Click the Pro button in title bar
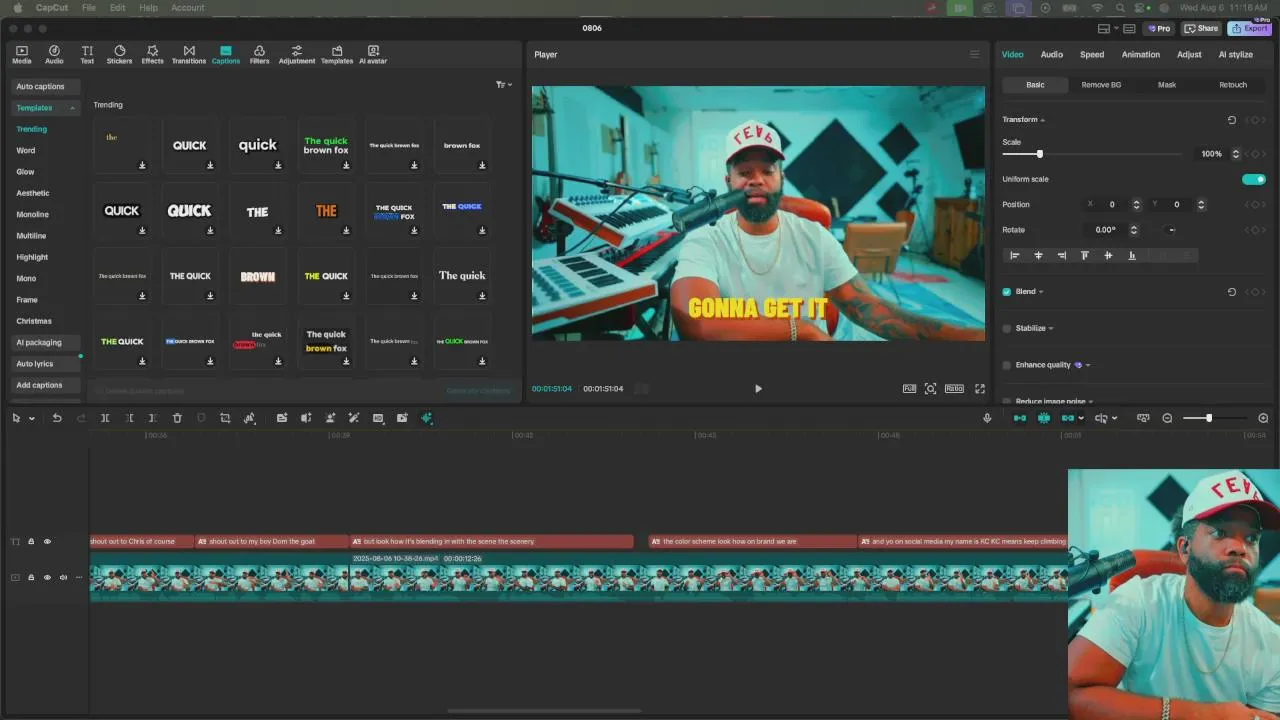 1160,29
